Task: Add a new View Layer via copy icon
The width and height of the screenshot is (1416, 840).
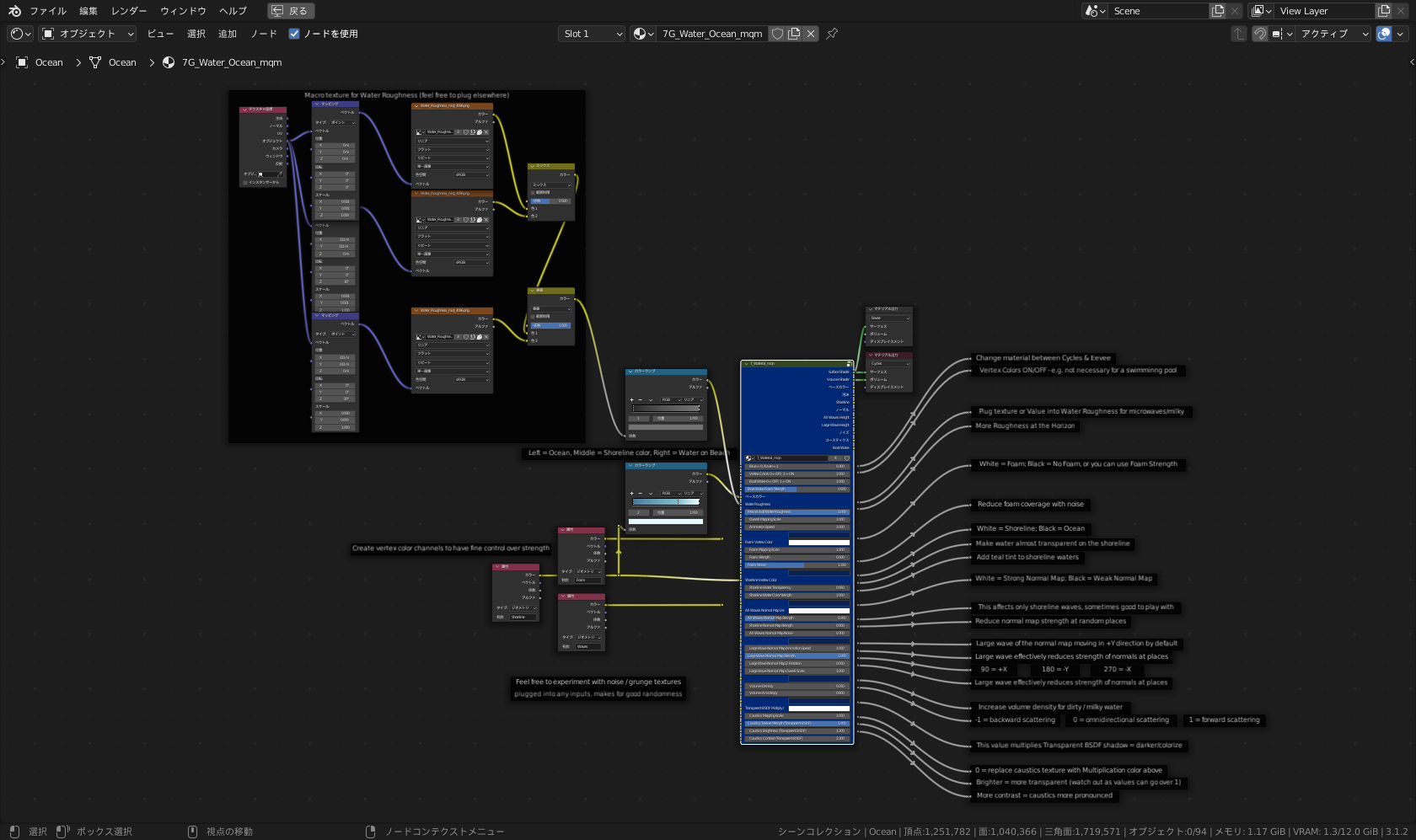Action: coord(1384,11)
